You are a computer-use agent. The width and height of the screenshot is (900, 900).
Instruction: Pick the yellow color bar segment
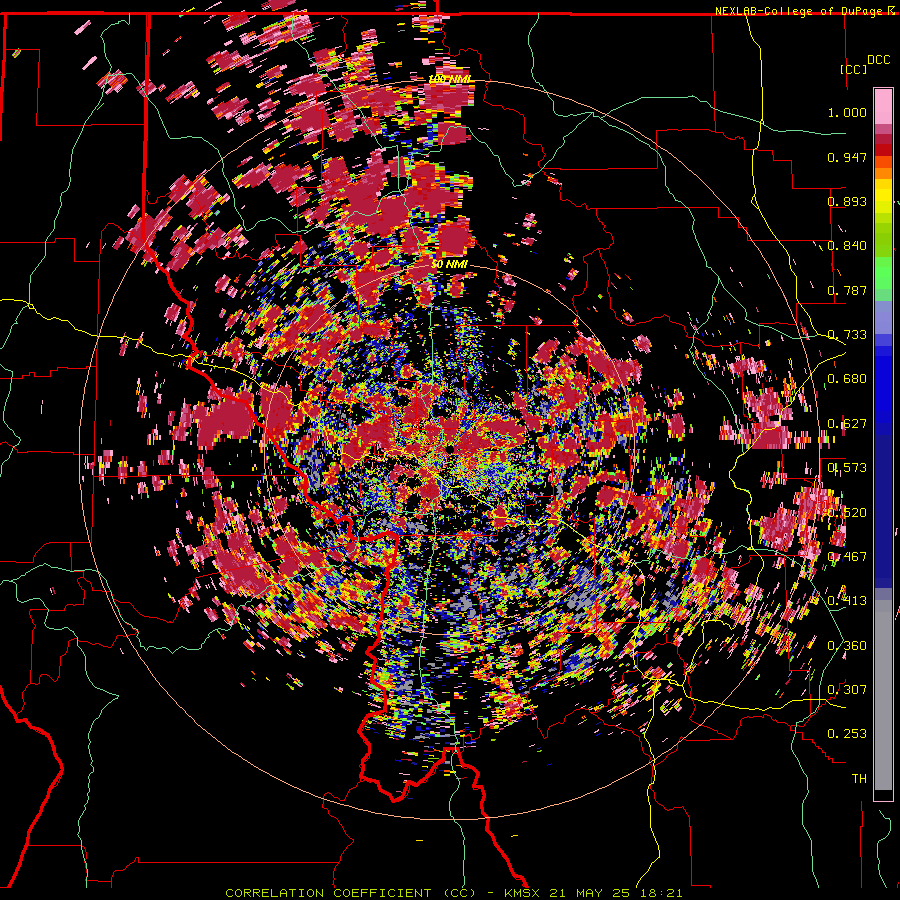[x=883, y=196]
